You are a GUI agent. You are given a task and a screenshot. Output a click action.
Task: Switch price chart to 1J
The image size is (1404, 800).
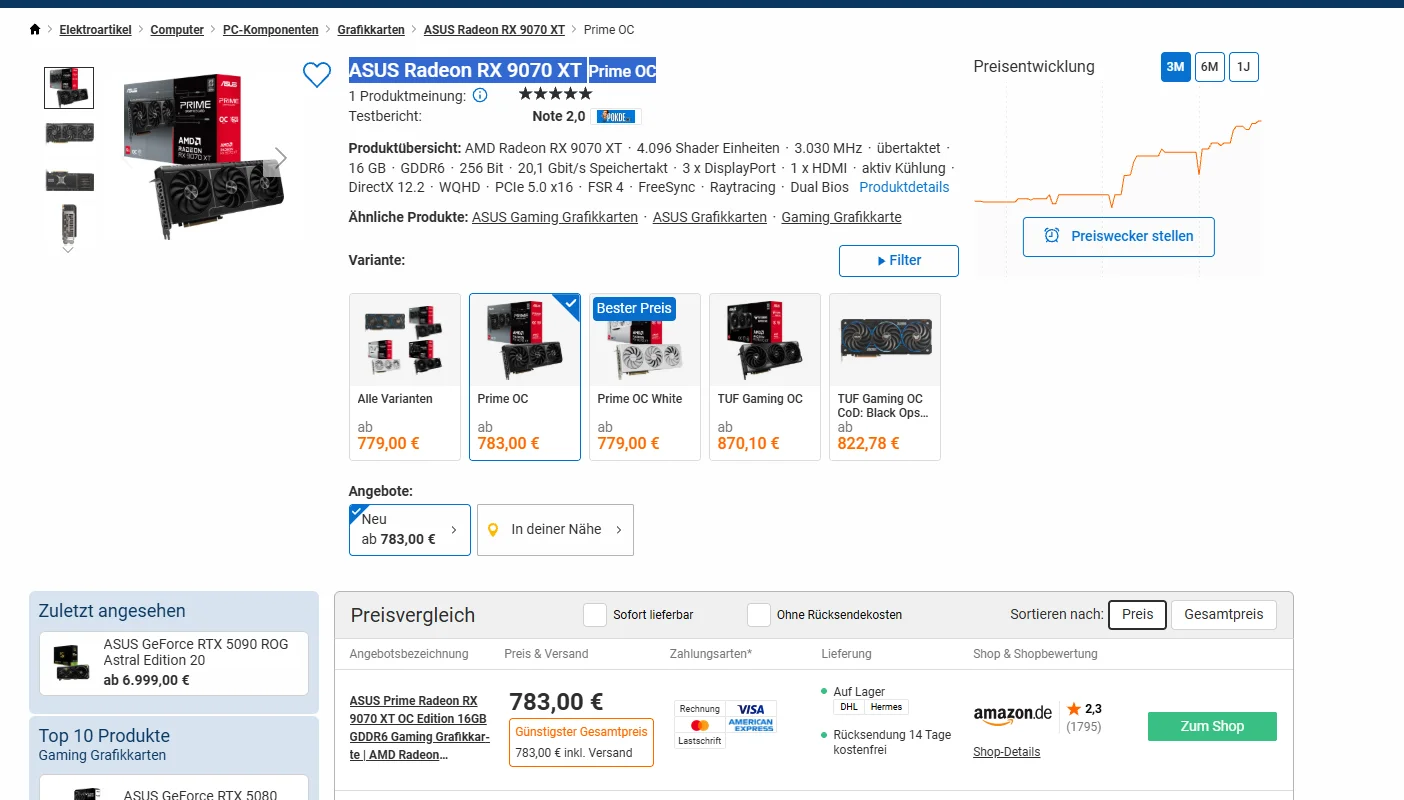pyautogui.click(x=1244, y=67)
